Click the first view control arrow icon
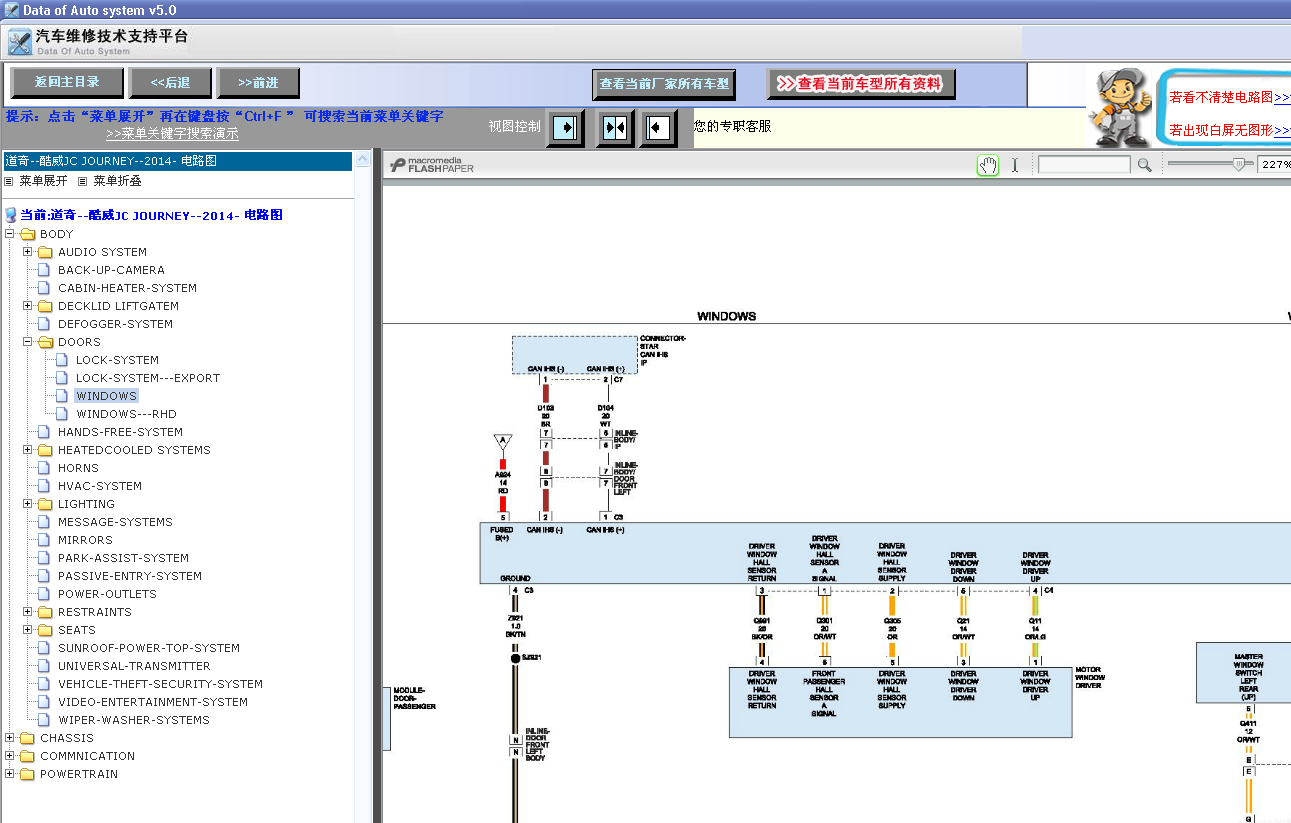This screenshot has height=823, width=1291. [x=566, y=128]
